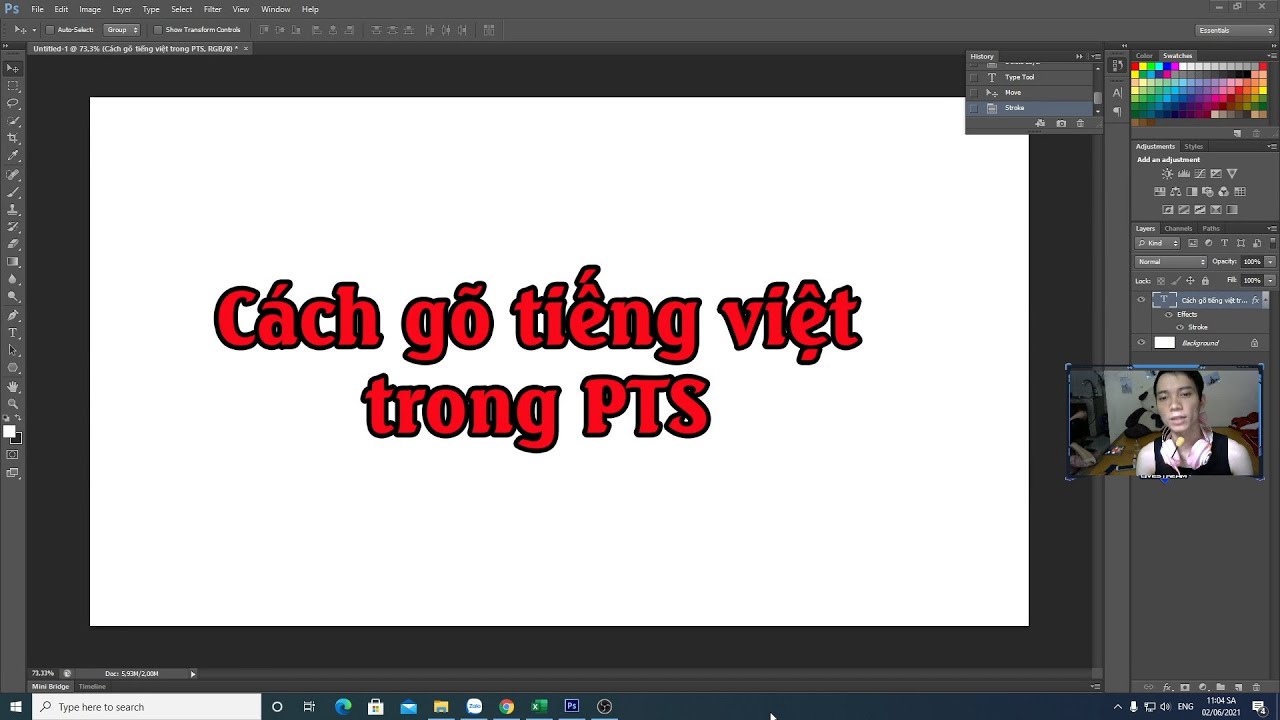Pick the pure red swatch in Swatches

(x=1137, y=67)
